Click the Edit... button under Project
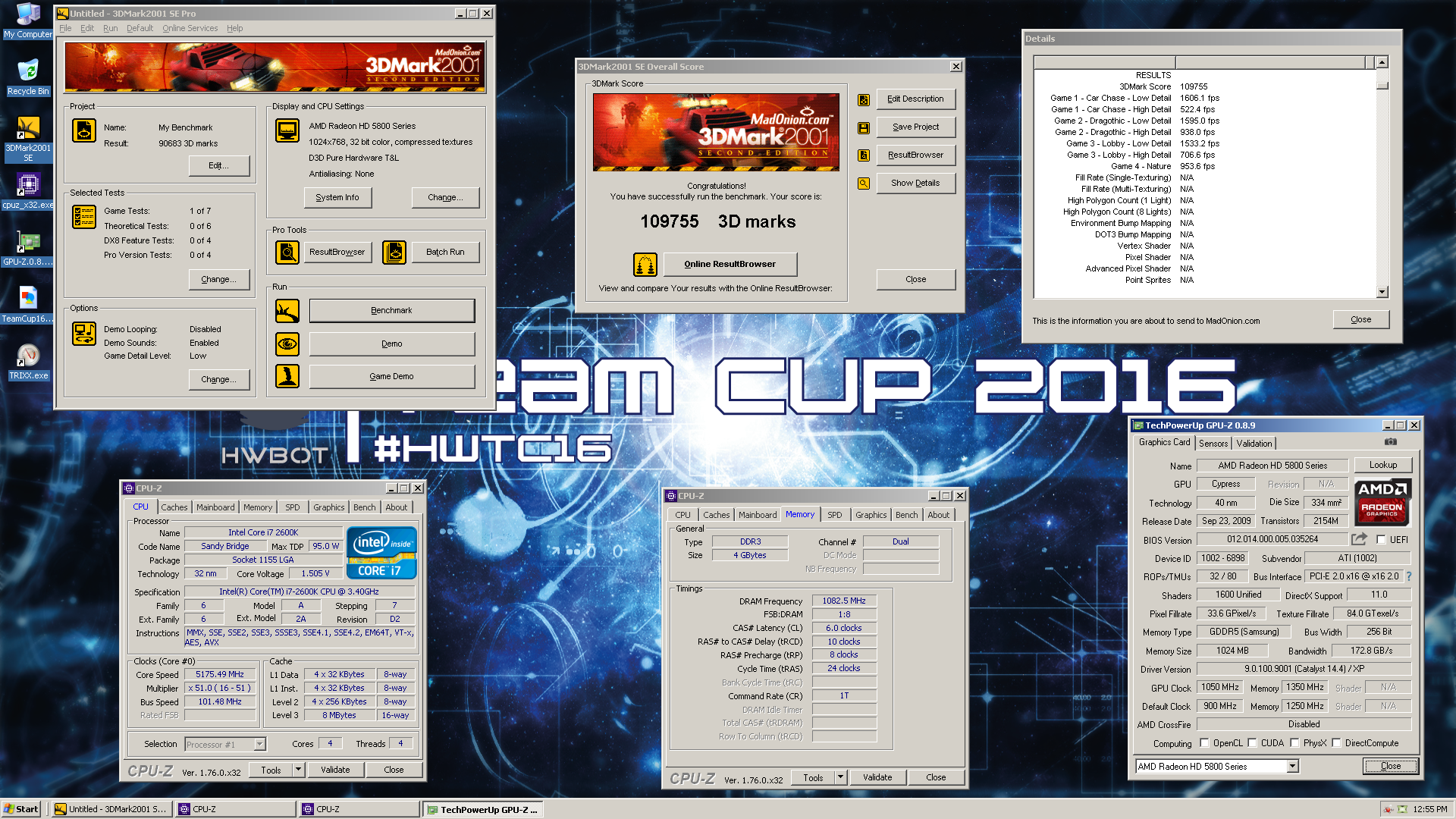 [x=218, y=165]
